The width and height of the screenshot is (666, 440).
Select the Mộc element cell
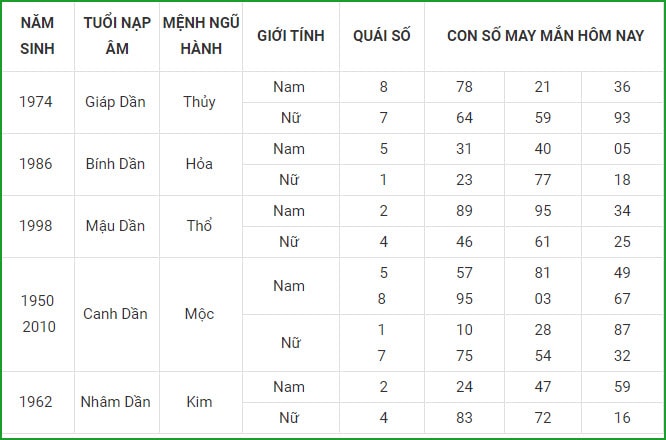point(201,314)
